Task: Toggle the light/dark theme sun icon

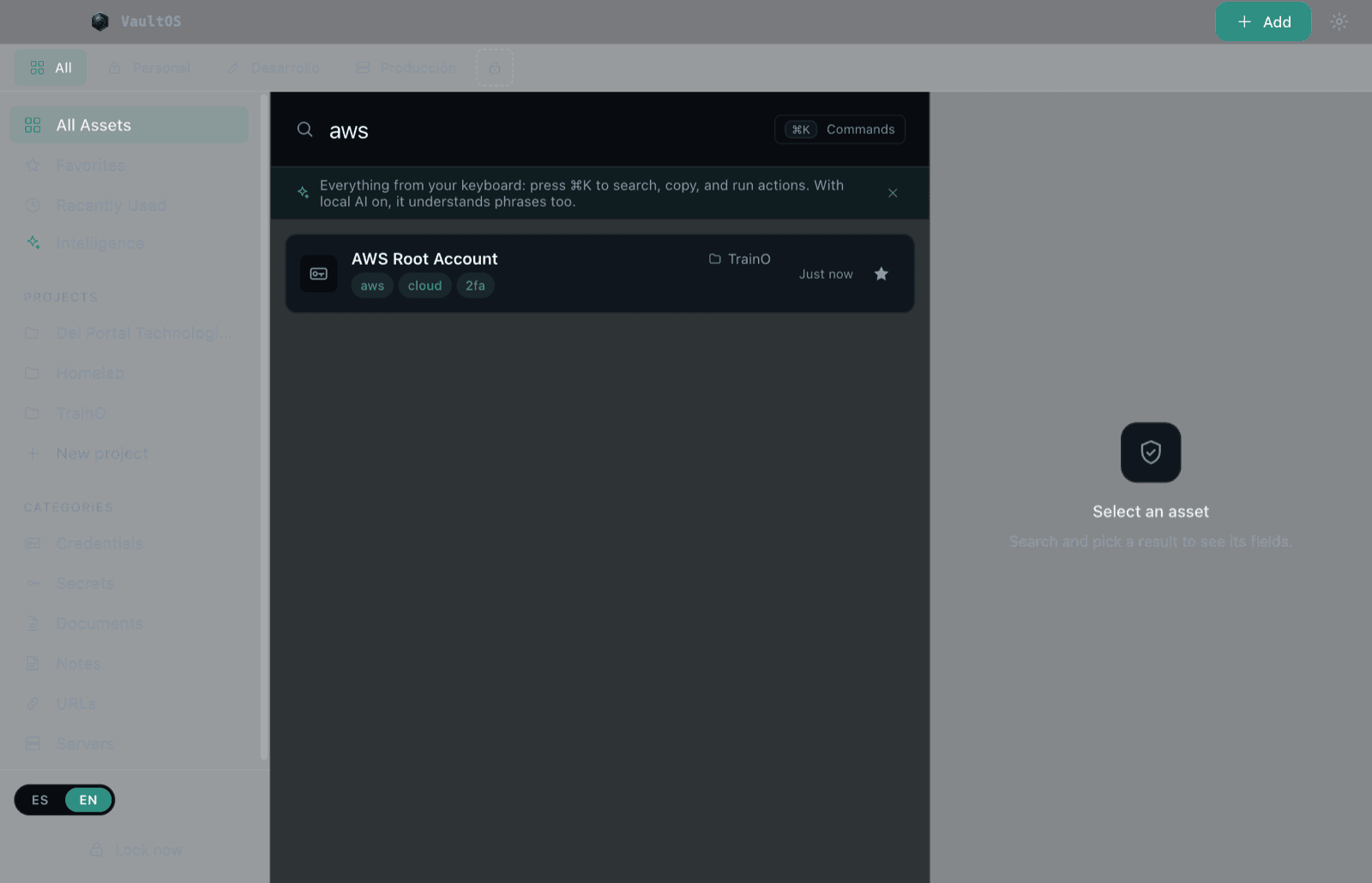Action: (x=1339, y=21)
